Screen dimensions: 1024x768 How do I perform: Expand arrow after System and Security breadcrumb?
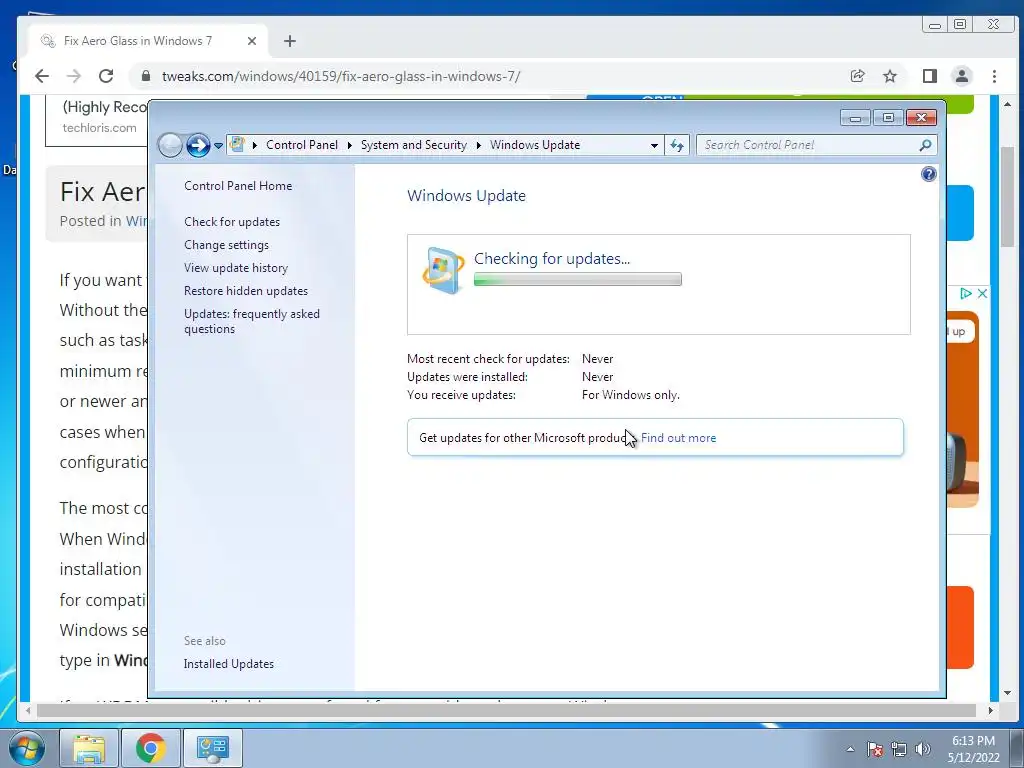[x=479, y=145]
